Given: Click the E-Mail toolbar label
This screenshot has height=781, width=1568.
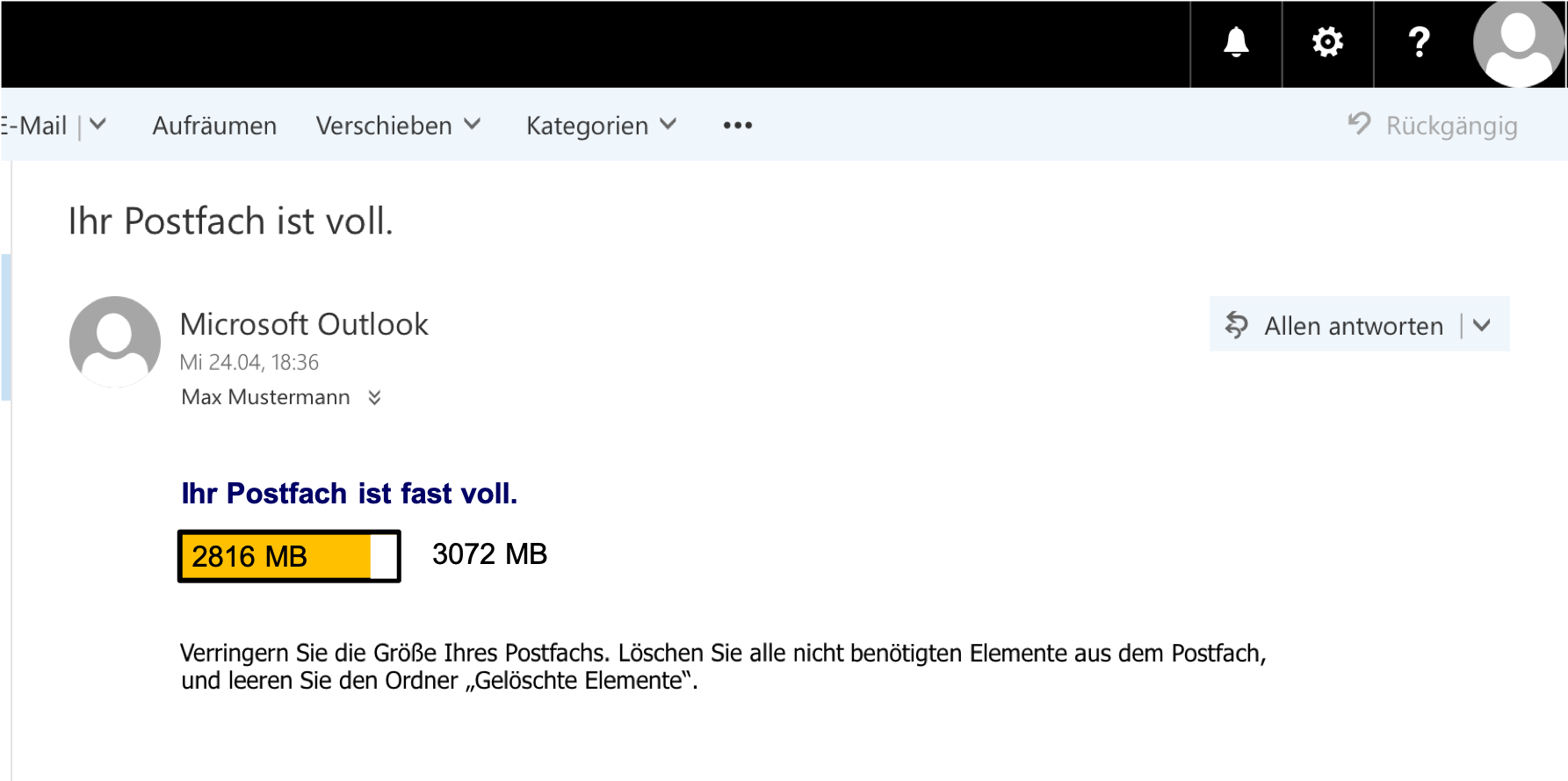Looking at the screenshot, I should point(35,126).
